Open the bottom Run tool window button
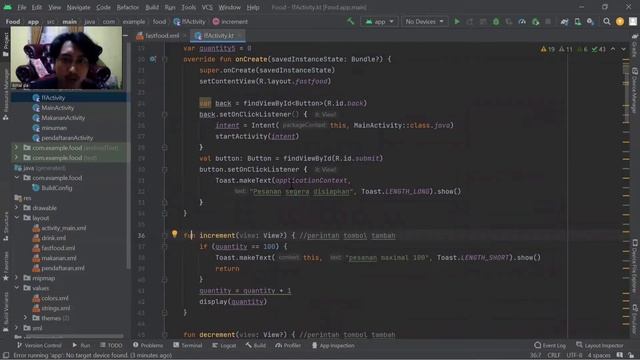Screen dimensions: 640x360 [x=81, y=345]
